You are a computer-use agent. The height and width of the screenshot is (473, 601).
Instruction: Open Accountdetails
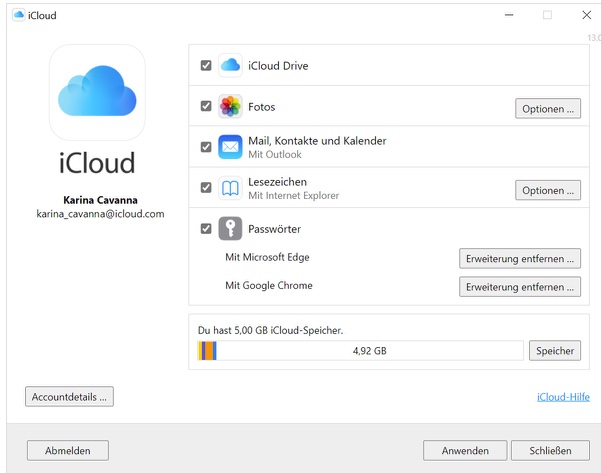pyautogui.click(x=69, y=396)
